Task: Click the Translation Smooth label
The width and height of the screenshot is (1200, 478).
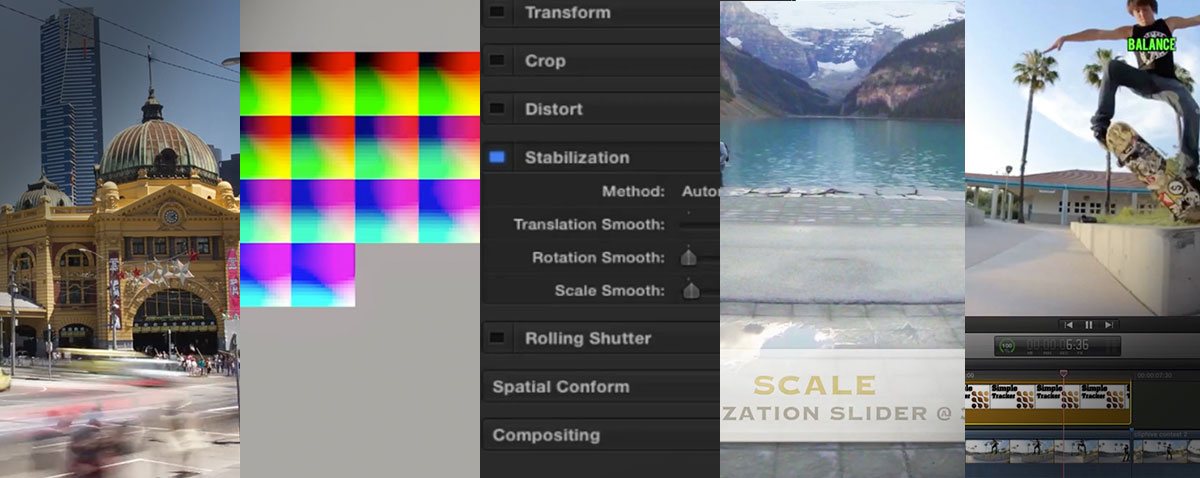Action: click(588, 224)
